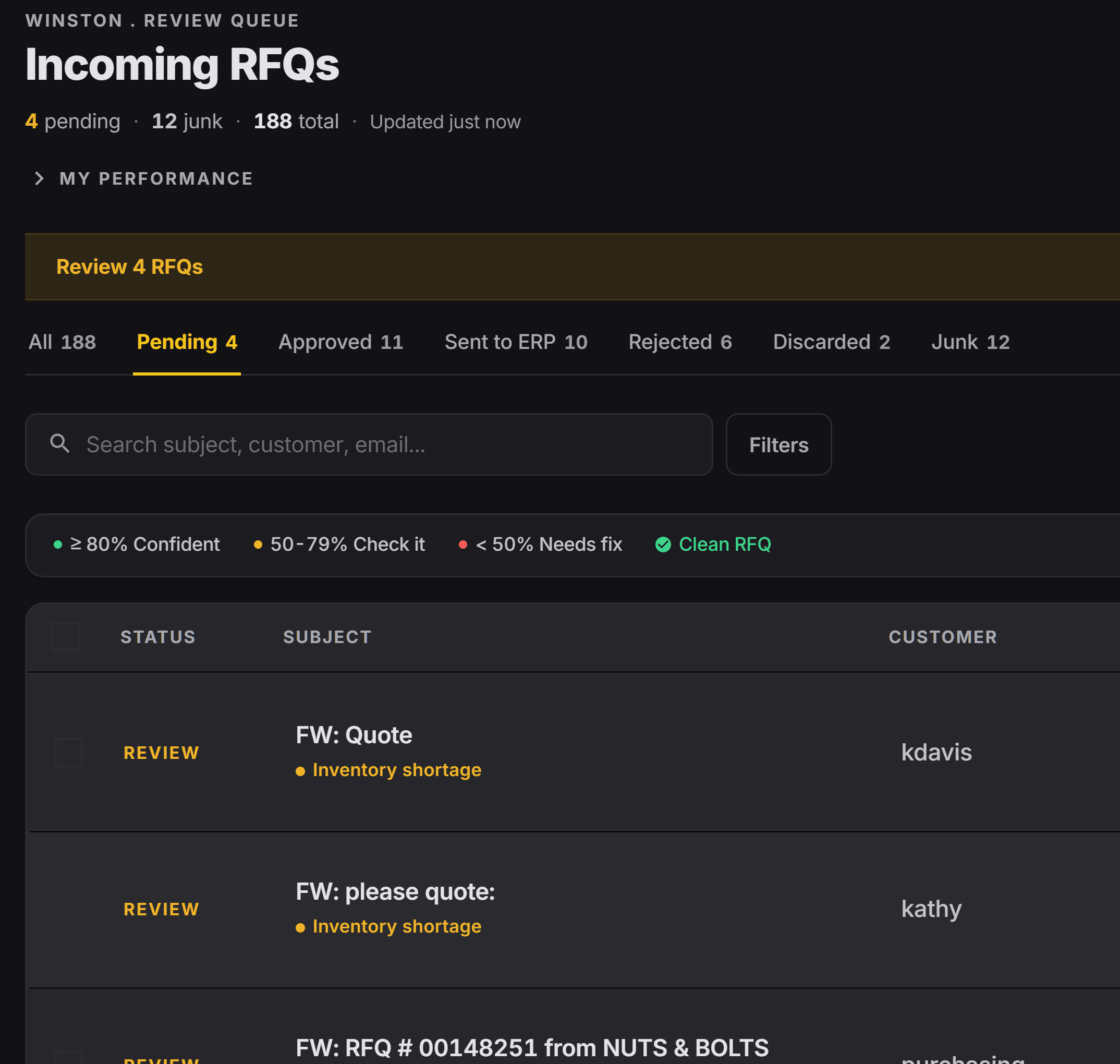Toggle the select-all checkbox in table header
1120x1064 pixels.
pos(66,636)
